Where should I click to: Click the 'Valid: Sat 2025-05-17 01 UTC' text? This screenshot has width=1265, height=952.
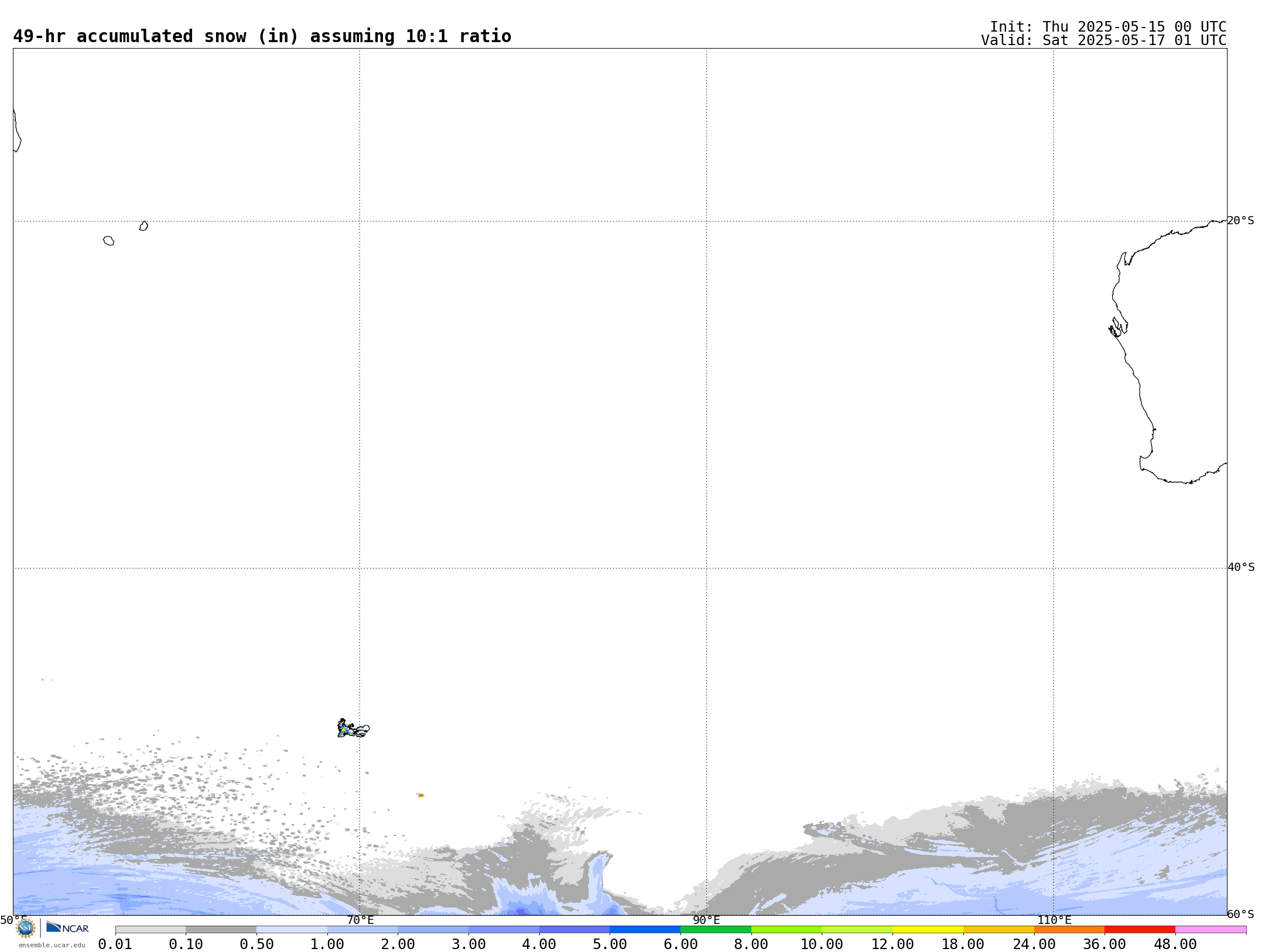pos(1104,40)
